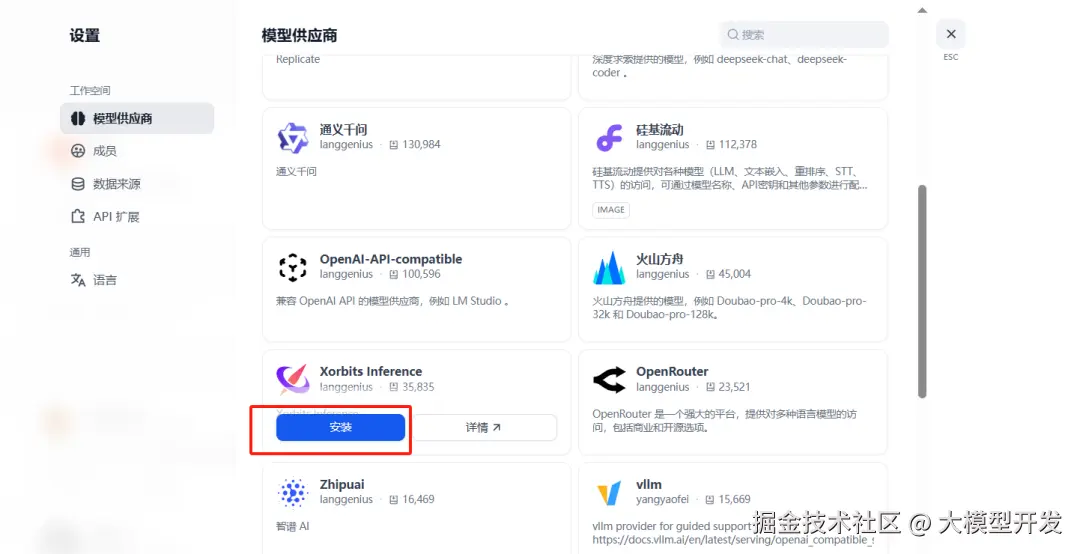Click the 成员 face icon
This screenshot has height=554, width=1080.
click(78, 151)
